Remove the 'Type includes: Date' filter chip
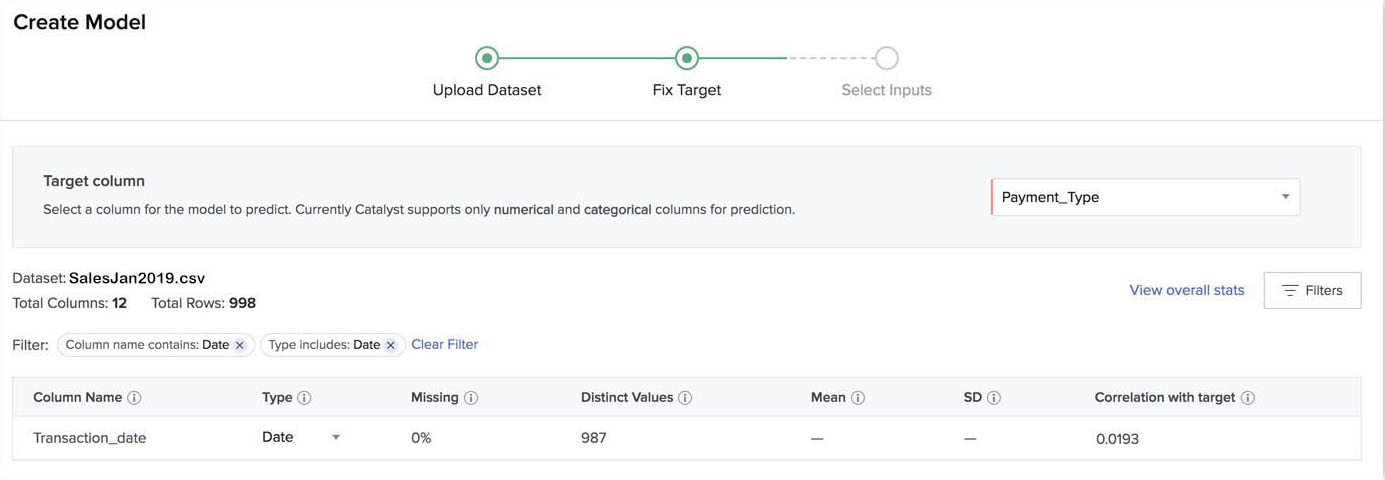This screenshot has height=480, width=1385. coord(391,345)
